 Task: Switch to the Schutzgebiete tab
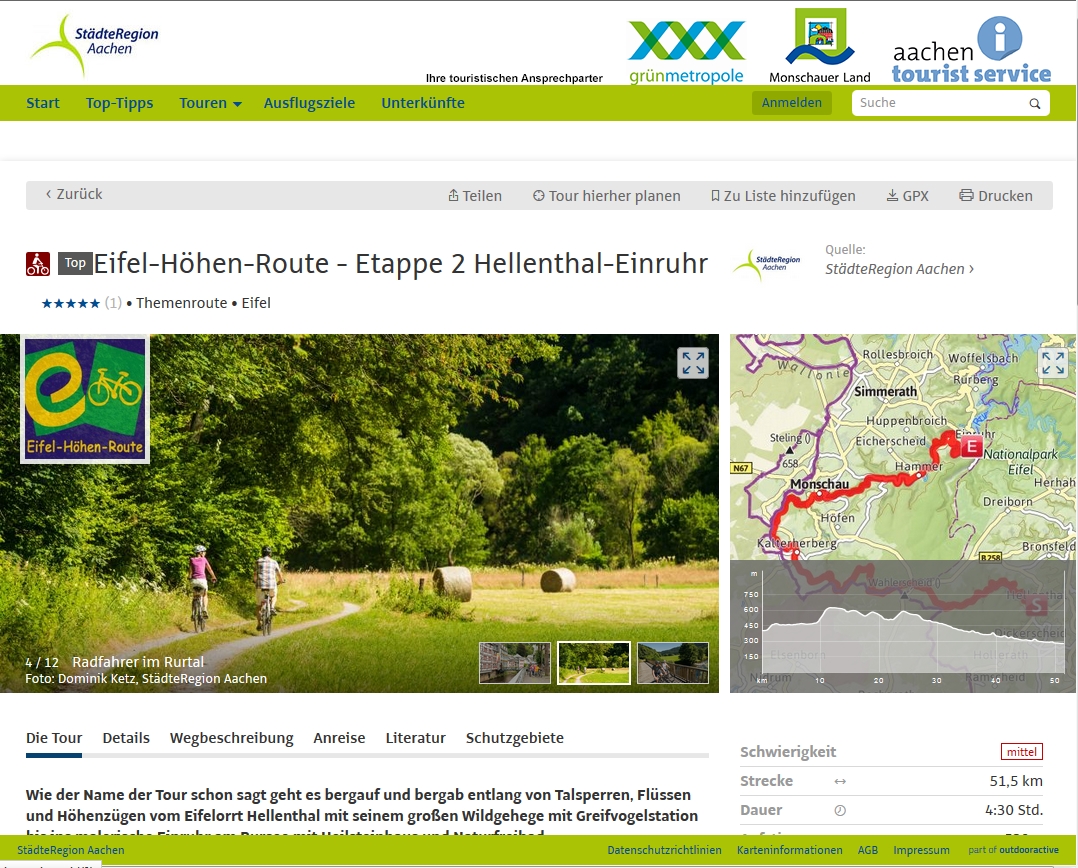click(514, 738)
